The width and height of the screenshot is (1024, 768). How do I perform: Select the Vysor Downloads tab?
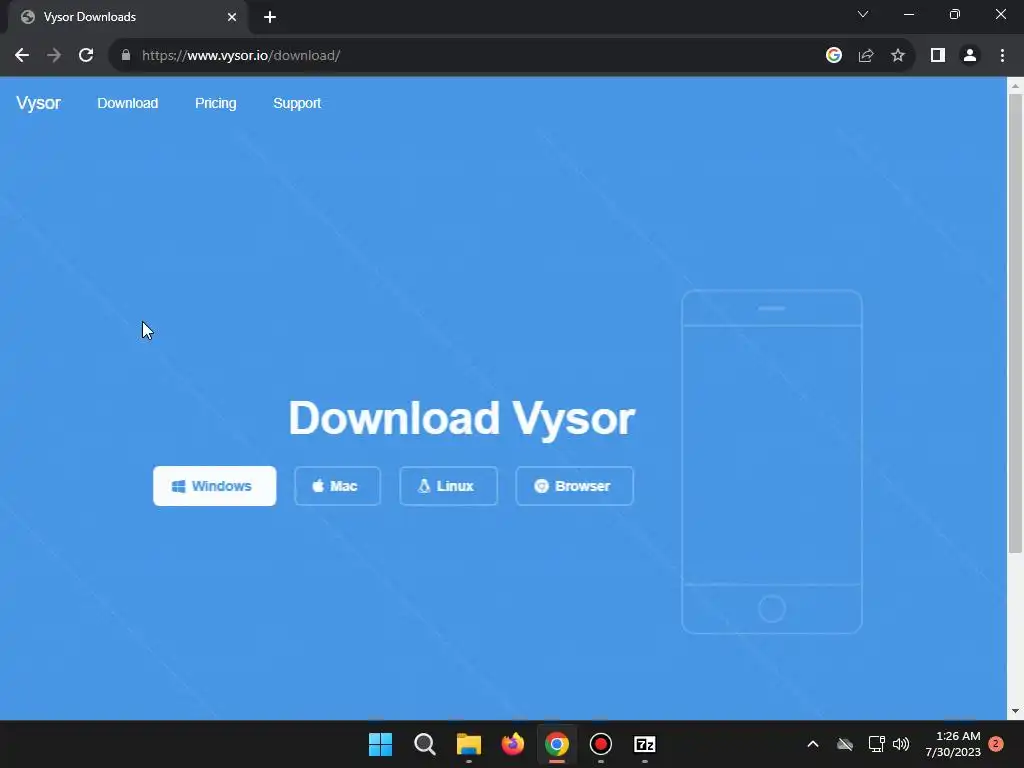point(127,17)
